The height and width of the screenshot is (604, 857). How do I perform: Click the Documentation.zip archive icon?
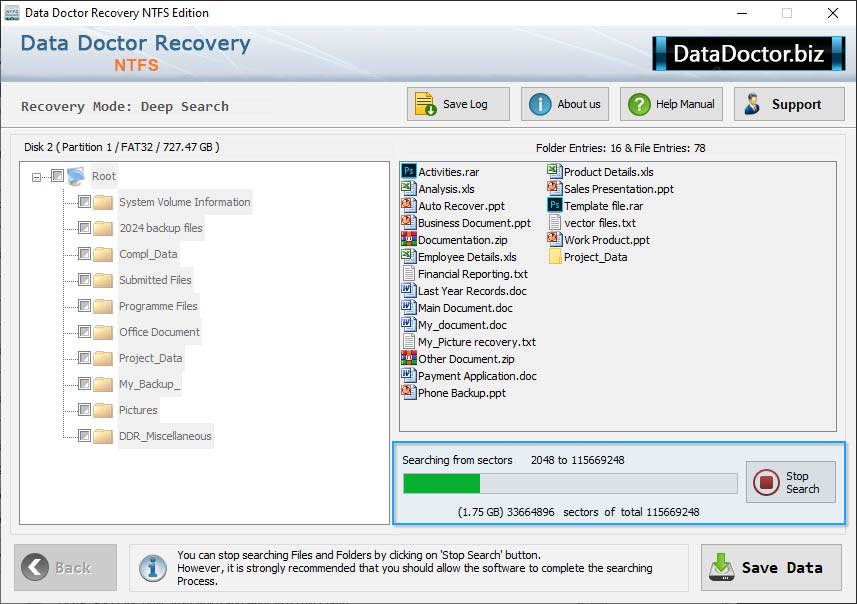click(x=408, y=239)
